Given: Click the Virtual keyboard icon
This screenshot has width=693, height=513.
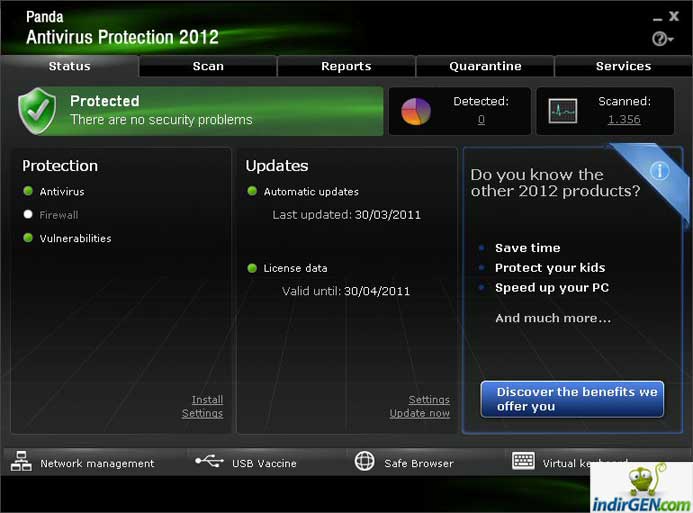Looking at the screenshot, I should coord(523,460).
